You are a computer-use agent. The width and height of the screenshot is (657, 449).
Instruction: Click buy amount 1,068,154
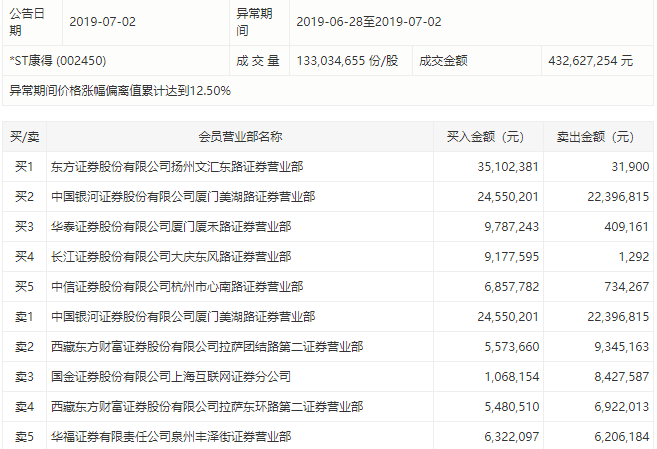coord(512,377)
